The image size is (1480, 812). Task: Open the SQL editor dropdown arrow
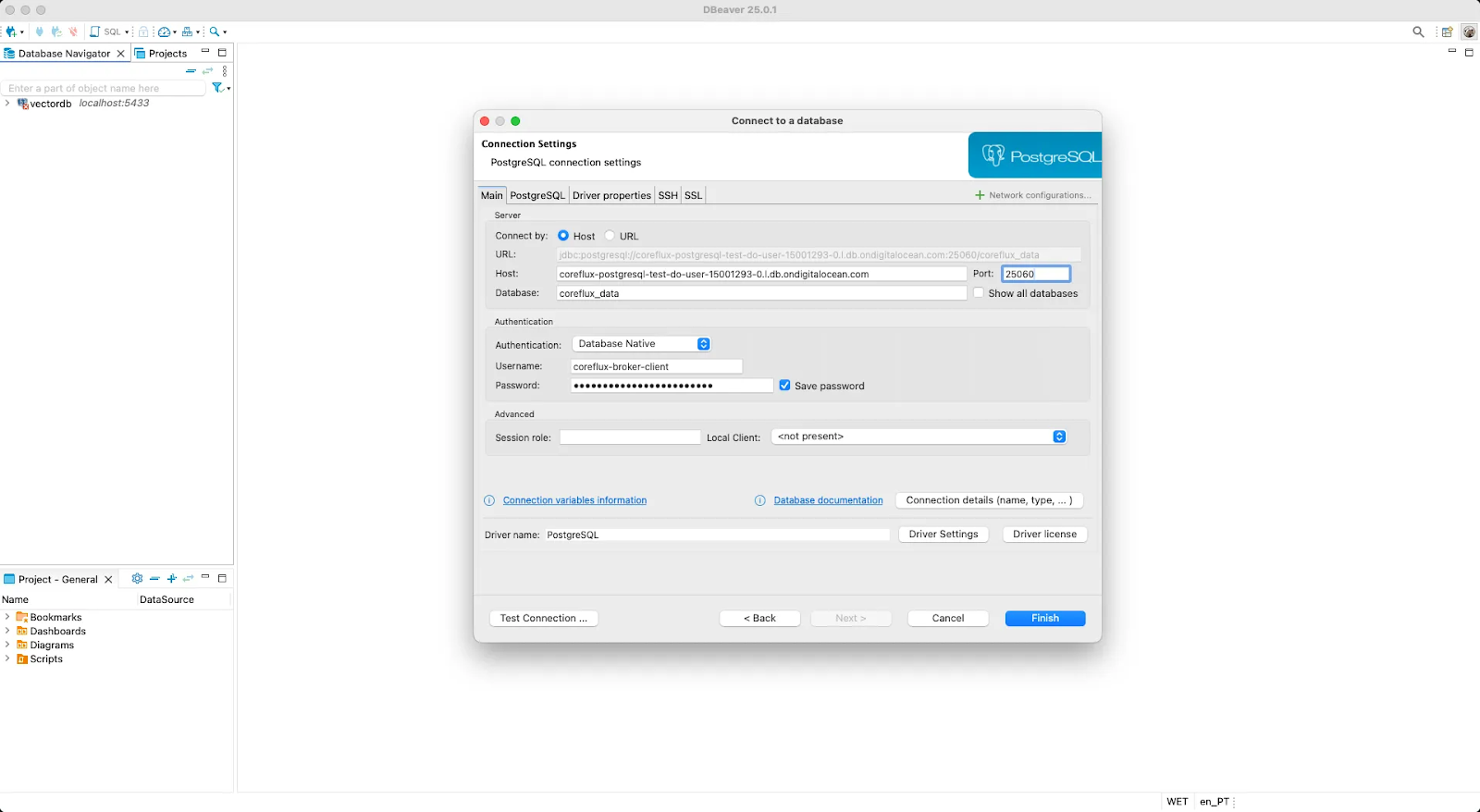point(127,32)
